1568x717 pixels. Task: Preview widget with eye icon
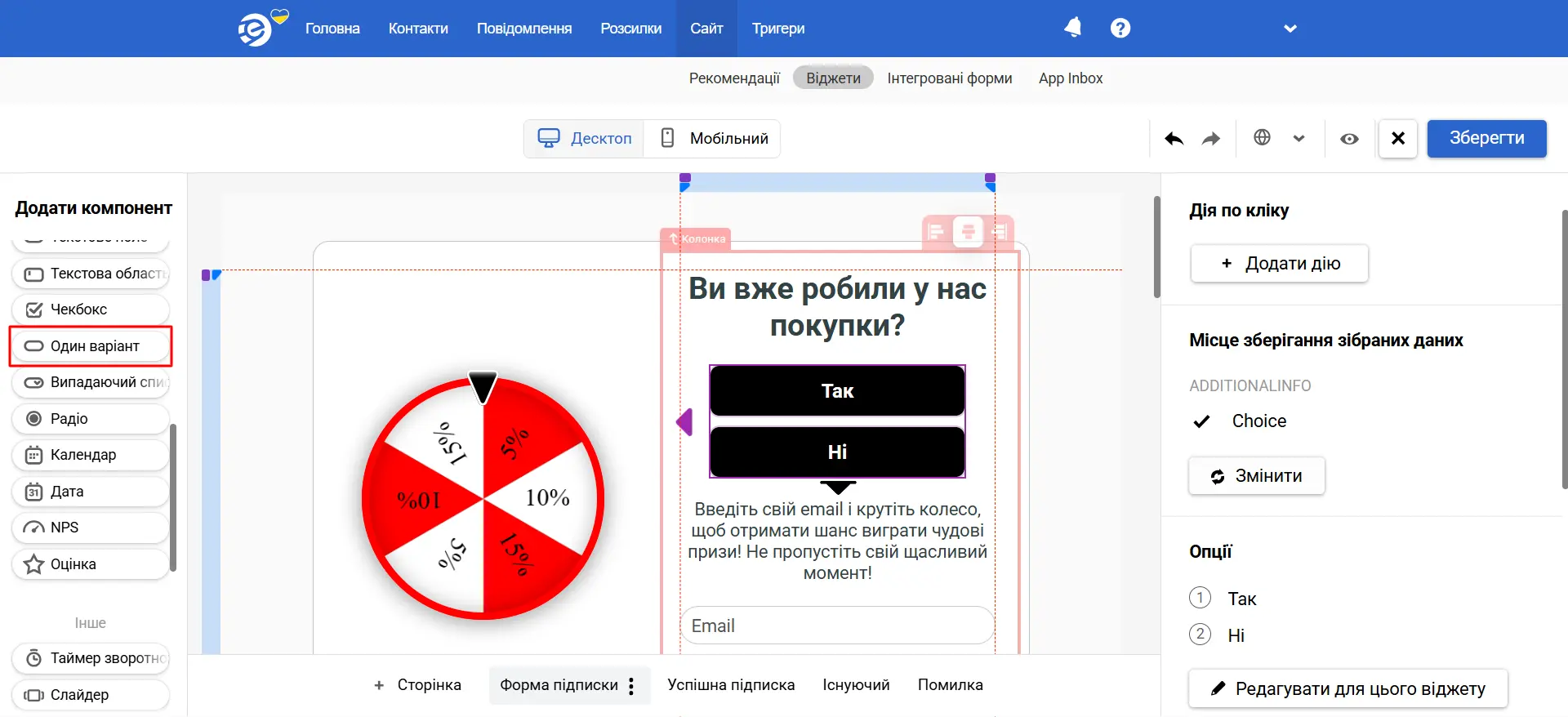pyautogui.click(x=1349, y=139)
